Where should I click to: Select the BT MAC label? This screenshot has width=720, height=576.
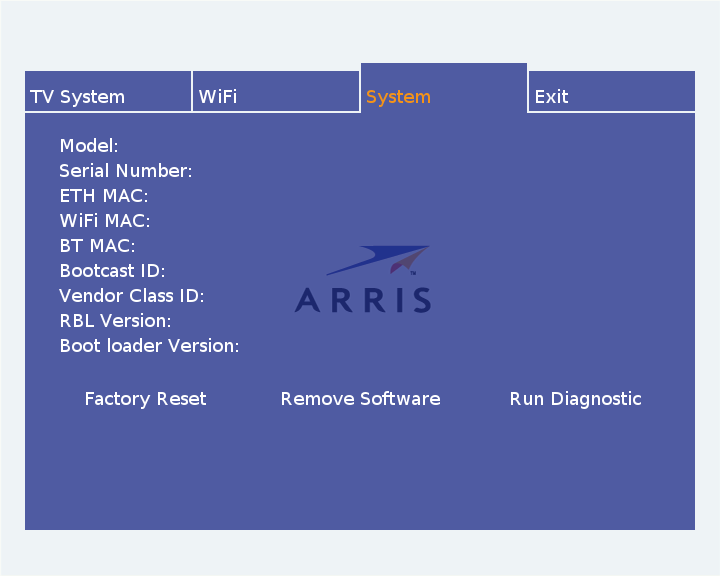coord(97,246)
